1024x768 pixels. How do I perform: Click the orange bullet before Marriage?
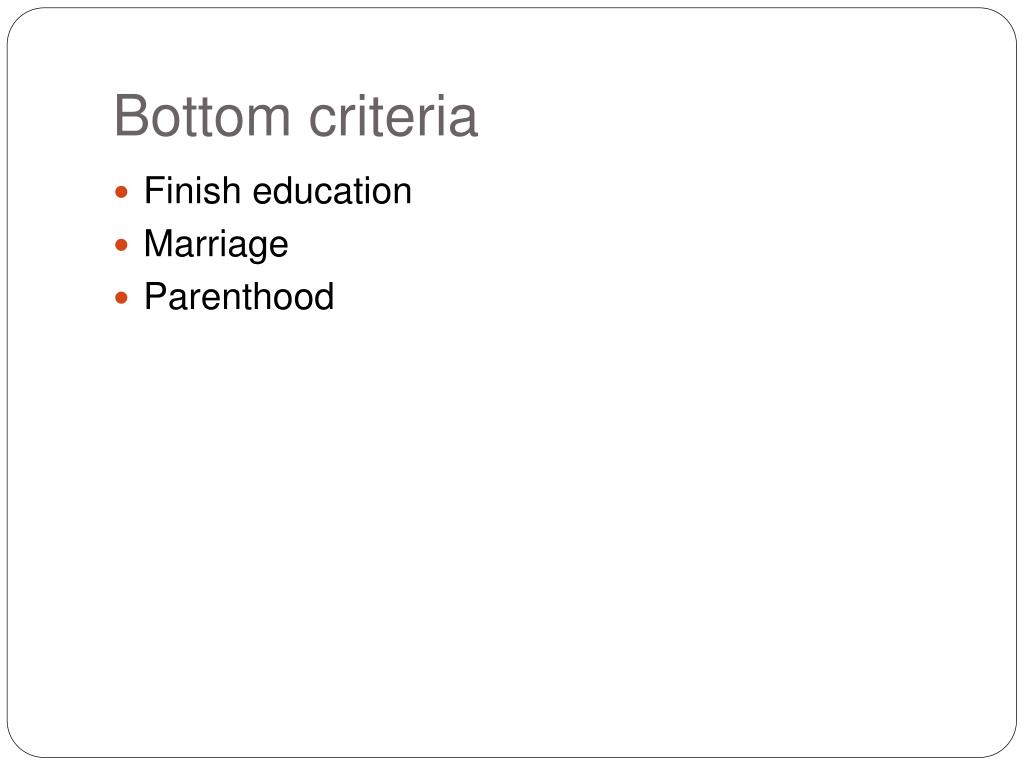tap(121, 246)
